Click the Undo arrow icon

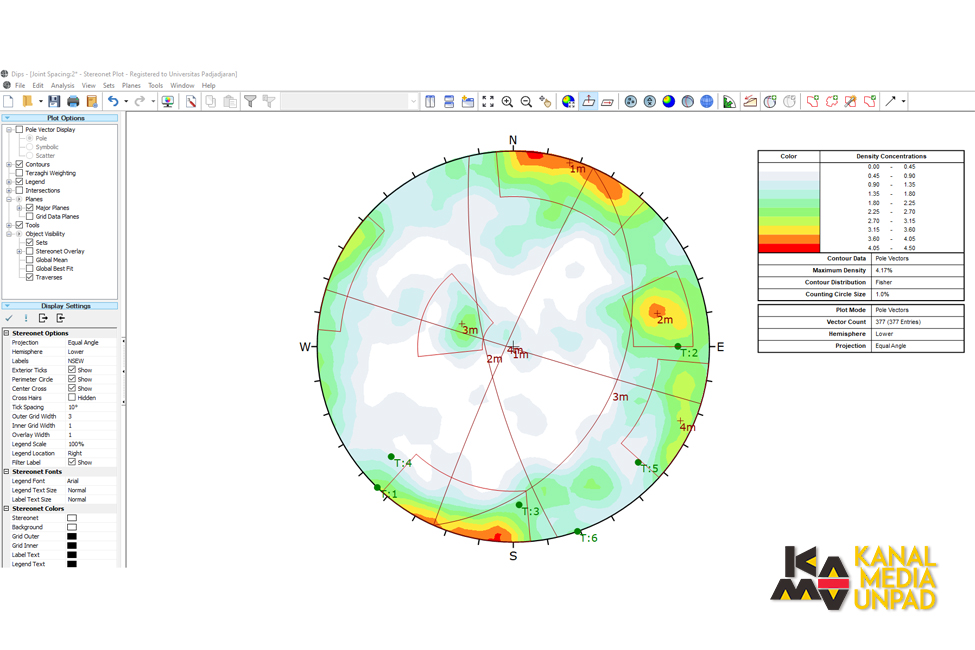(113, 102)
